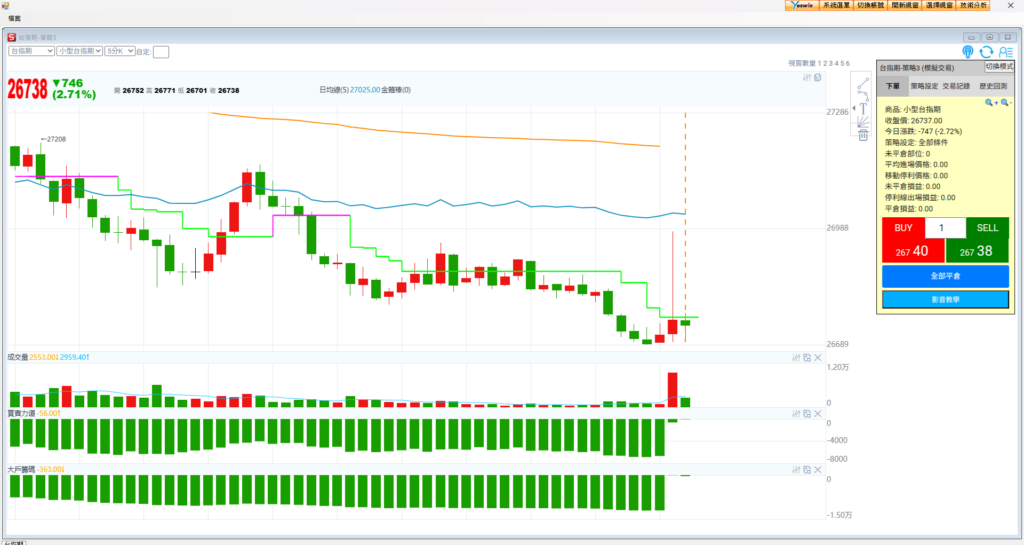
Task: Click the 自定 custom input field
Action: click(161, 51)
